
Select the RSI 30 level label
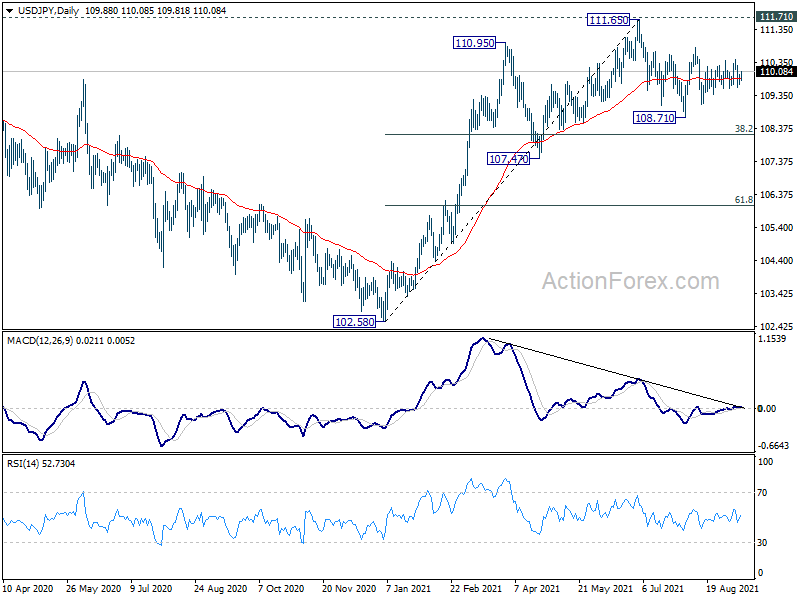(x=762, y=543)
